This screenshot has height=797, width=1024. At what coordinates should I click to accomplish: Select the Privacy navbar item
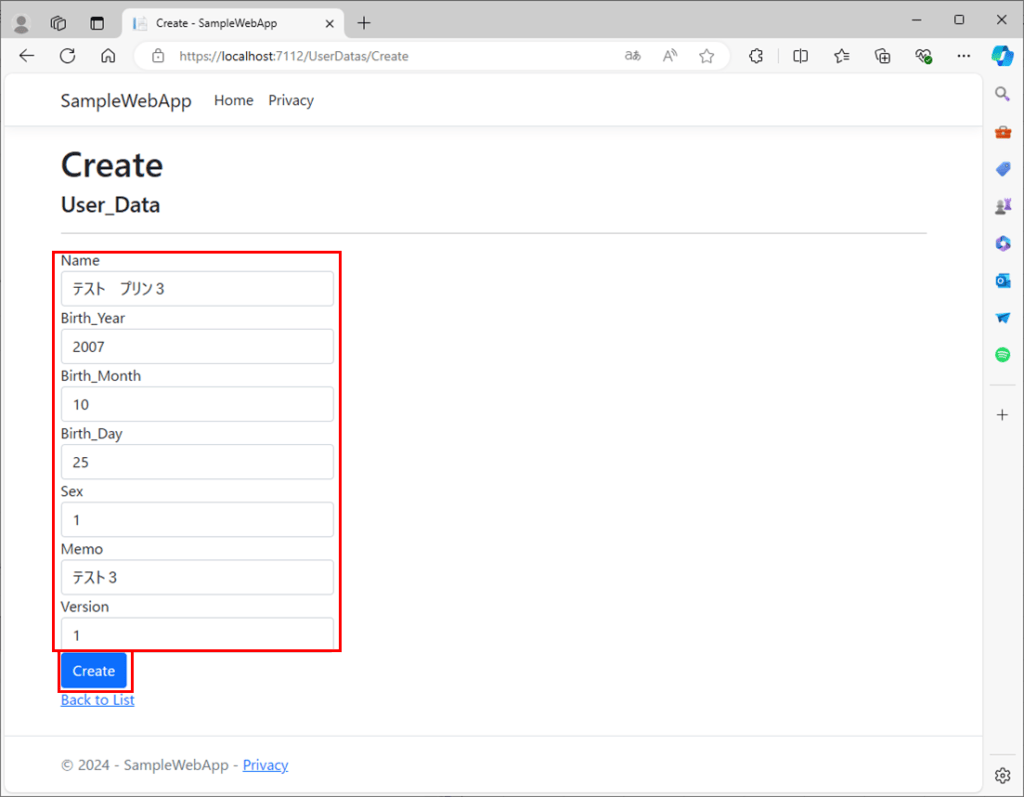coord(291,101)
